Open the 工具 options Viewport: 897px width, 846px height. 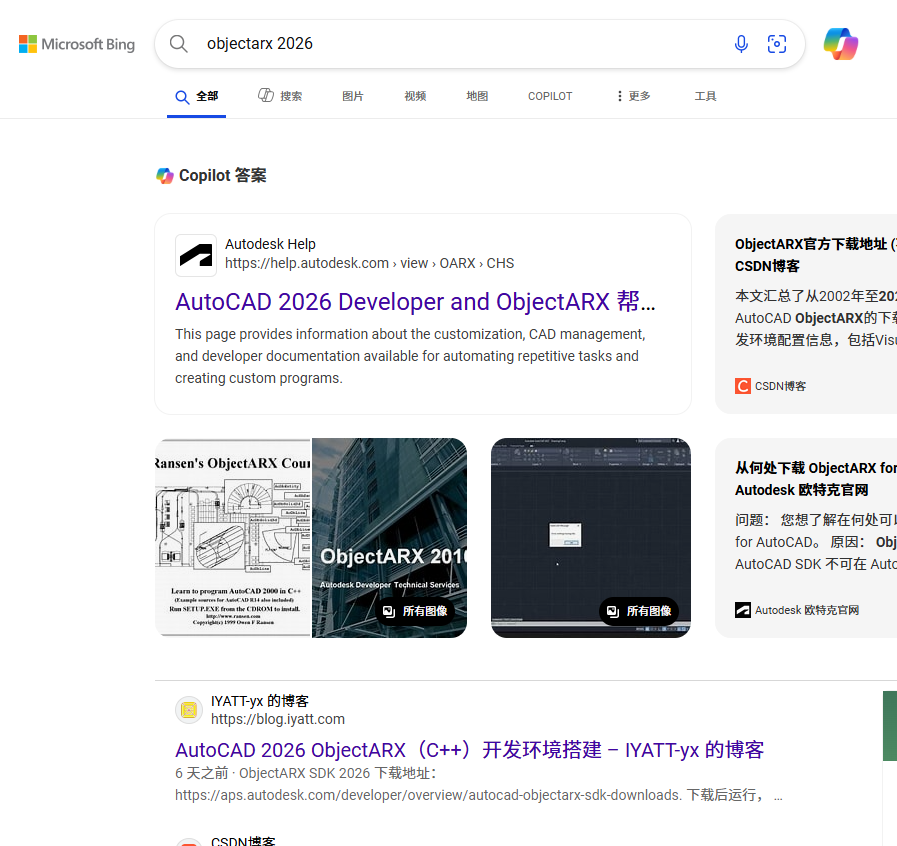(705, 96)
